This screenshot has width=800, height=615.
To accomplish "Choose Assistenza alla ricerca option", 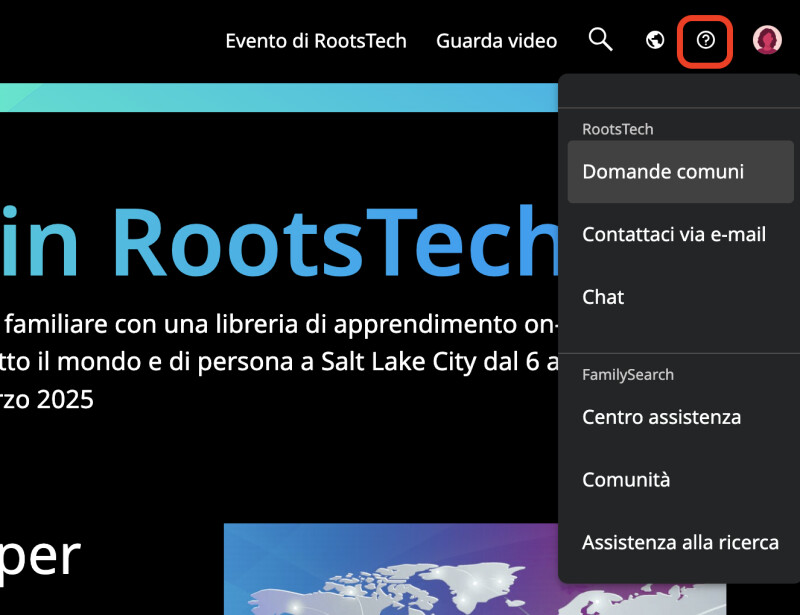I will click(681, 542).
